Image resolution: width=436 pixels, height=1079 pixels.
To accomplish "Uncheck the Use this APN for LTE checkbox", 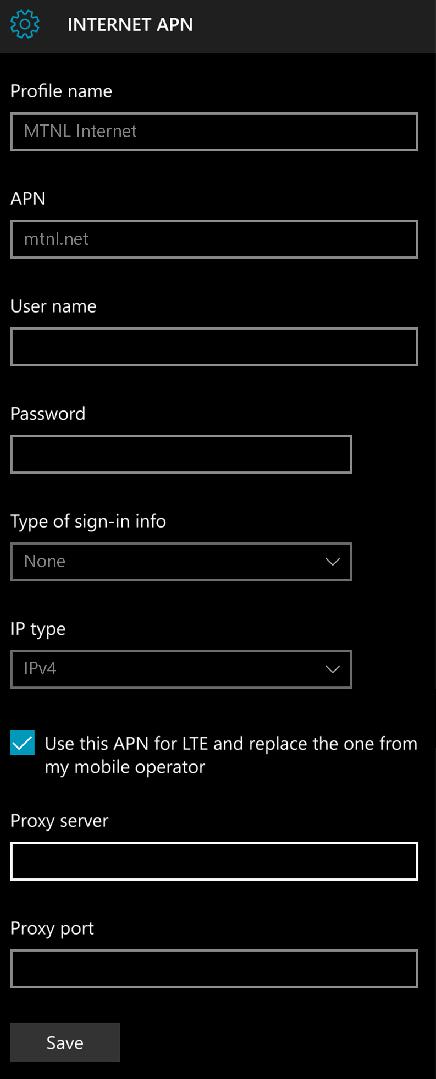I will [23, 743].
